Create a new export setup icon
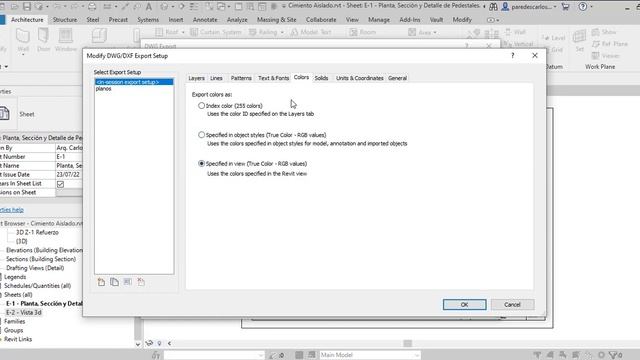This screenshot has width=640, height=360. point(101,282)
